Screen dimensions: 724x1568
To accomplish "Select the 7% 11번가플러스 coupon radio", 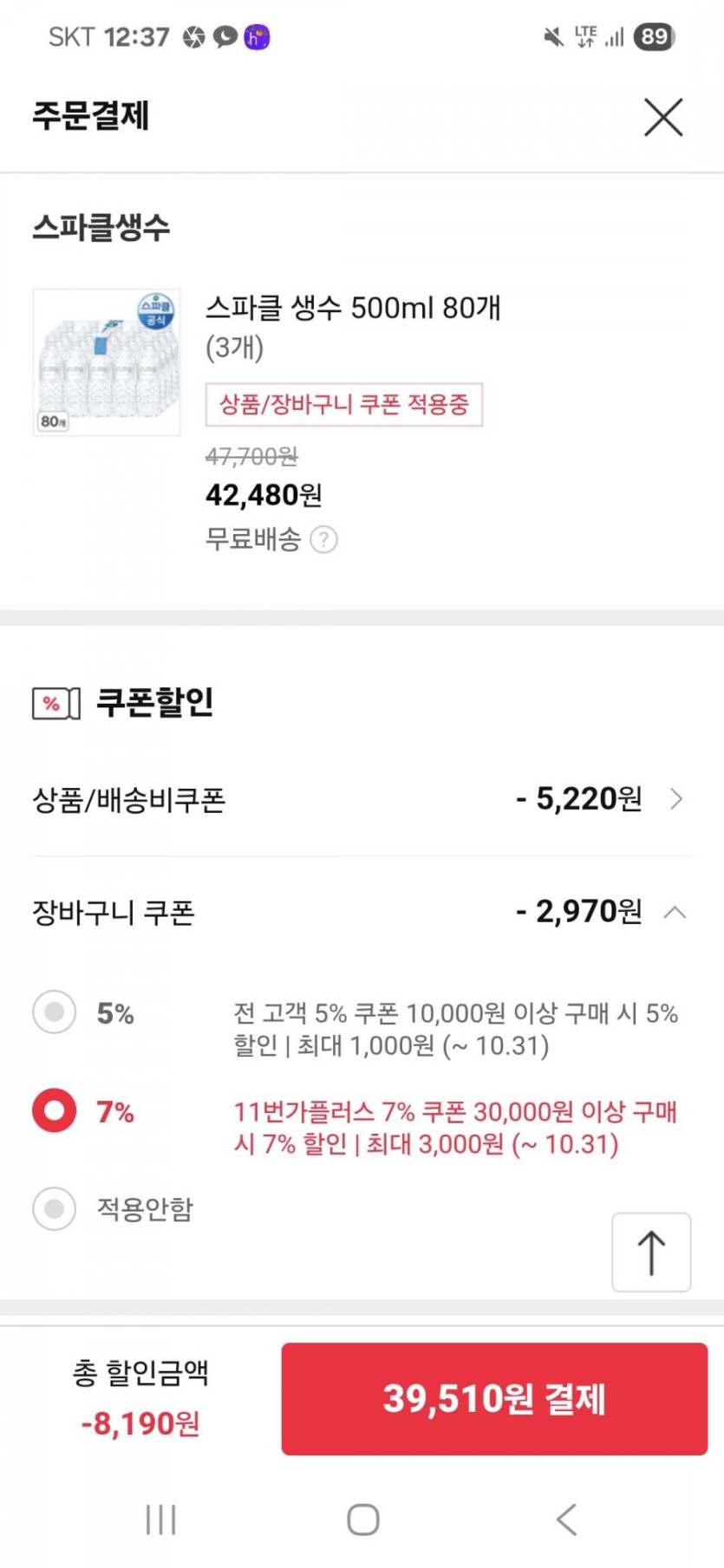I will (55, 1111).
